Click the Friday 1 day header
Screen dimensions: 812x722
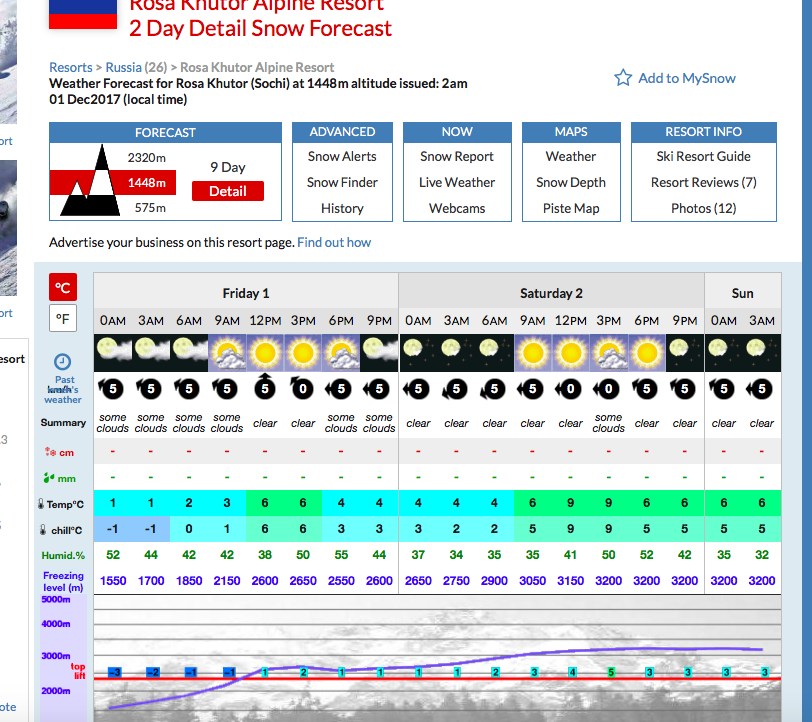click(246, 293)
